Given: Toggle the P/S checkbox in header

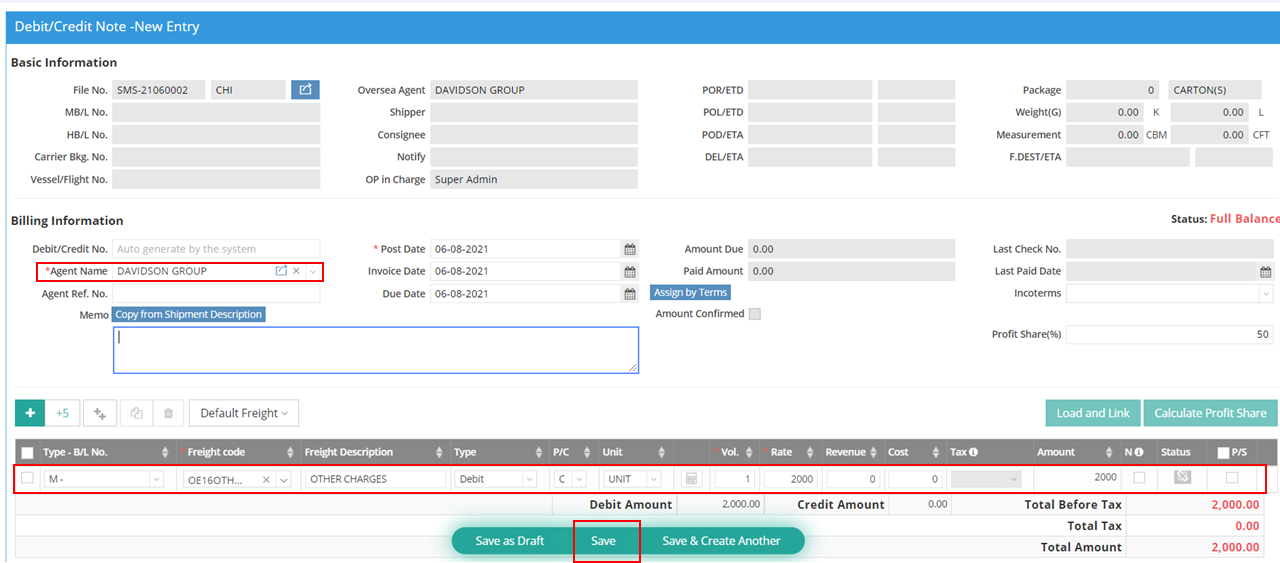Looking at the screenshot, I should coord(1223,452).
